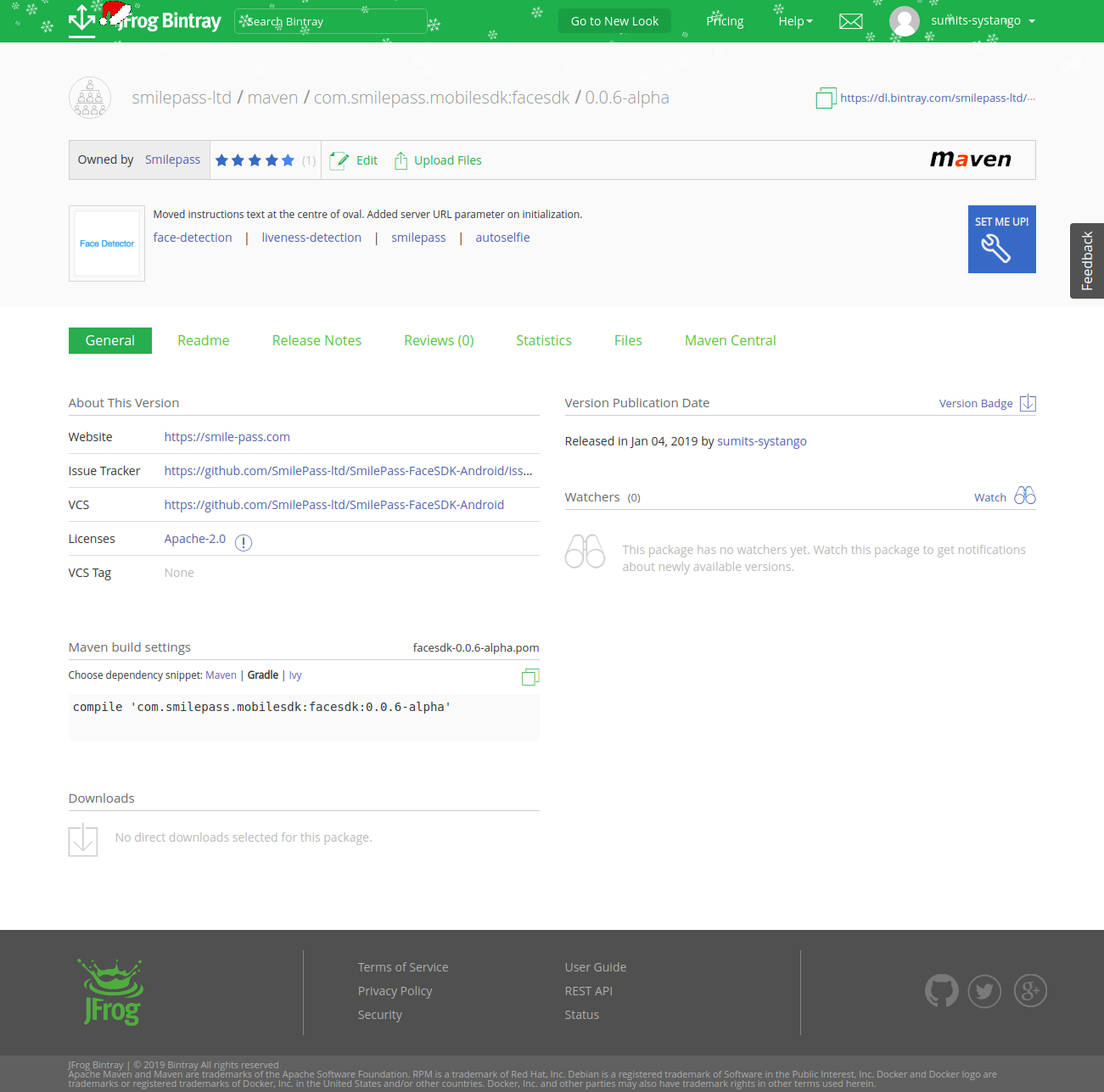This screenshot has height=1092, width=1104.
Task: Open com.smilepass.mobilesdk:facesdk package breadcrumb
Action: [442, 98]
